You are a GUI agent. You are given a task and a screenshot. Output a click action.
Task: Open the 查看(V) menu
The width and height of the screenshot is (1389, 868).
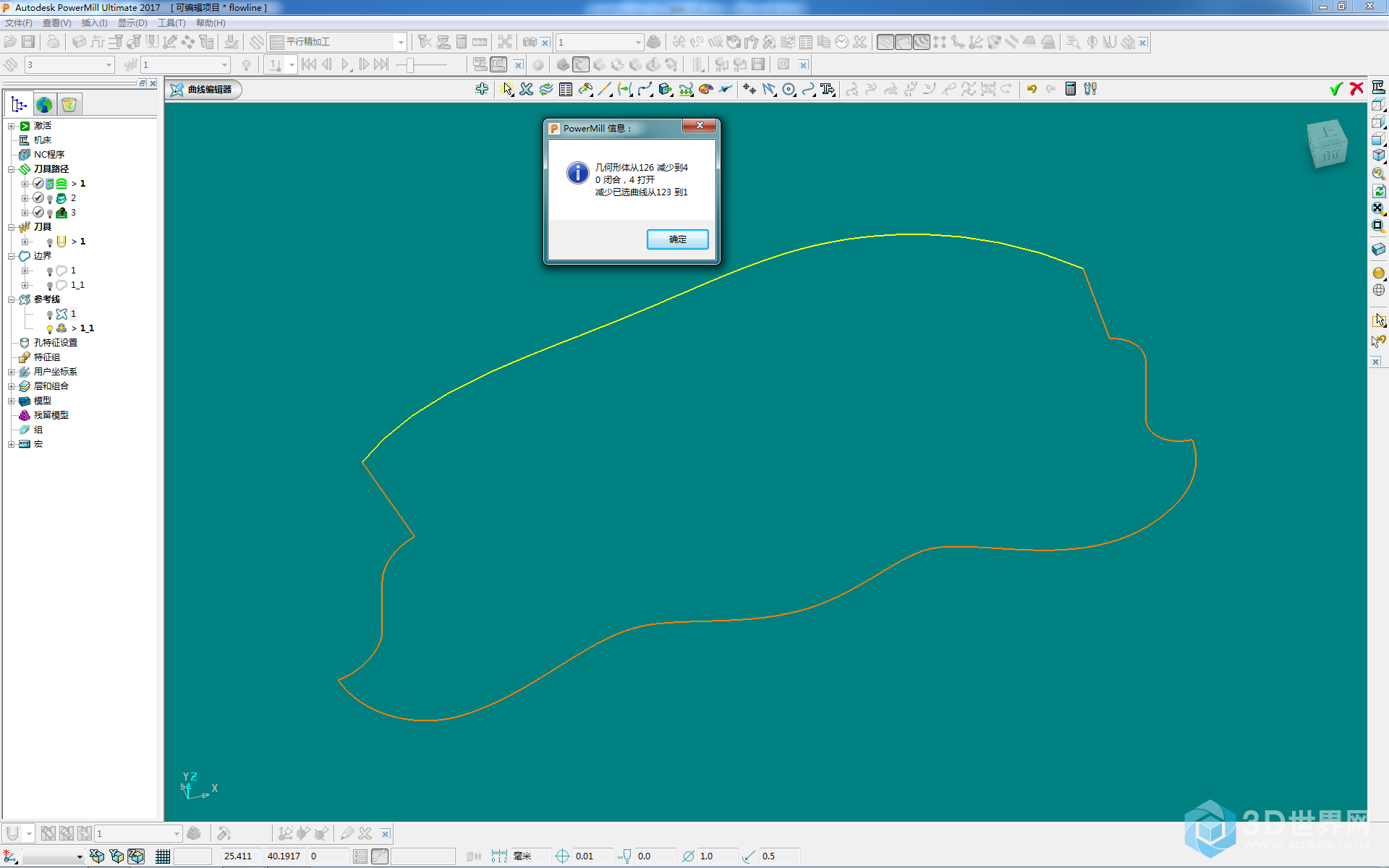point(56,23)
